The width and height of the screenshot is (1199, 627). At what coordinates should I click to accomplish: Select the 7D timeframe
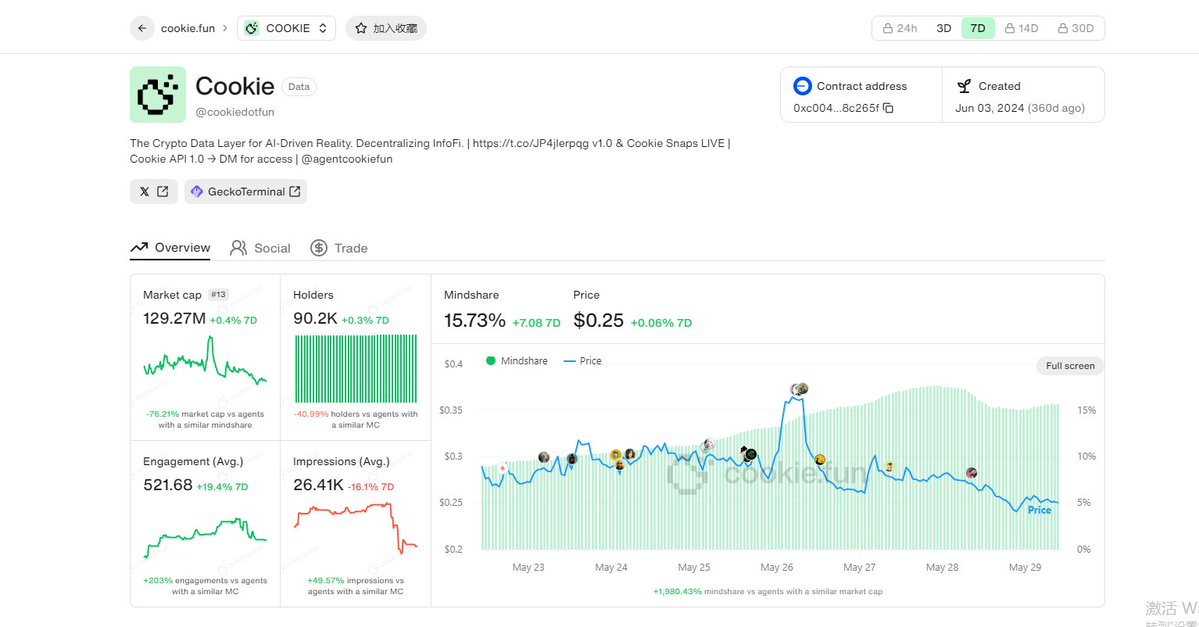click(977, 28)
